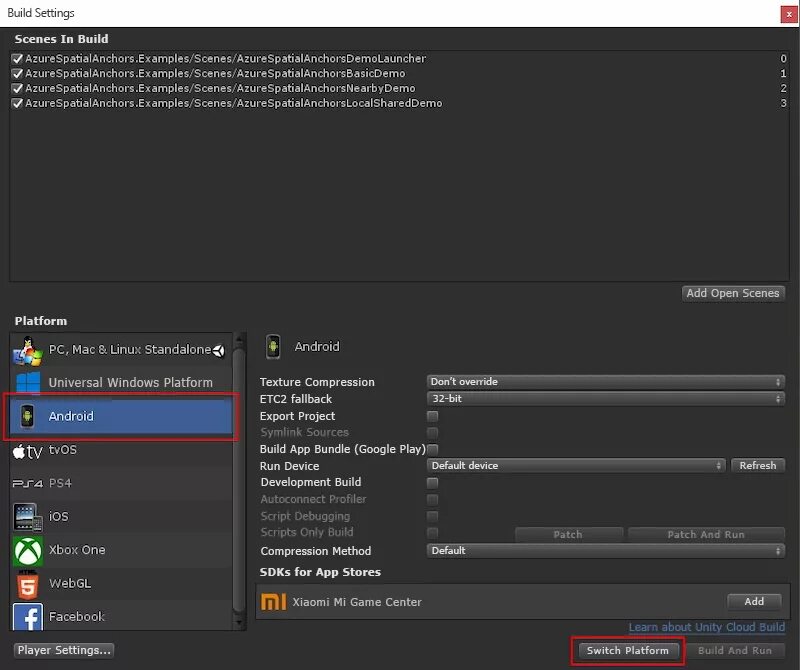Click the platform list scroll up arrow
Viewport: 800px width, 670px height.
coord(239,339)
